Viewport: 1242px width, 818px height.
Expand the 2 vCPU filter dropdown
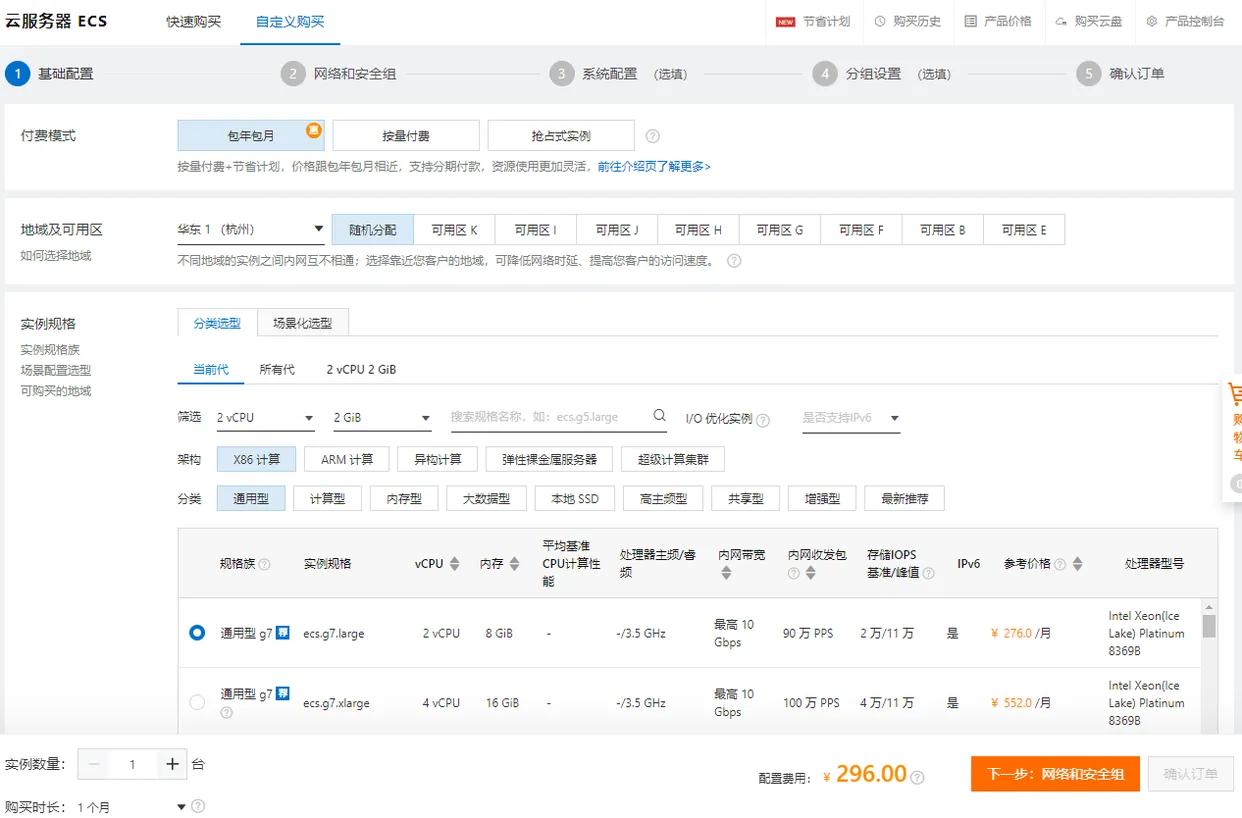tap(266, 418)
